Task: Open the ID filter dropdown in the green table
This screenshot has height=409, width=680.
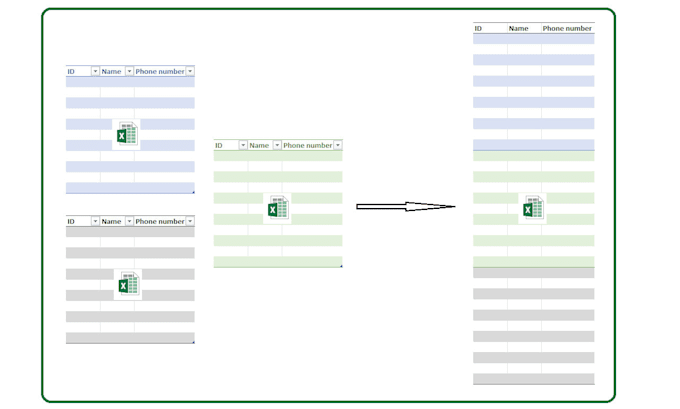Action: (x=243, y=145)
